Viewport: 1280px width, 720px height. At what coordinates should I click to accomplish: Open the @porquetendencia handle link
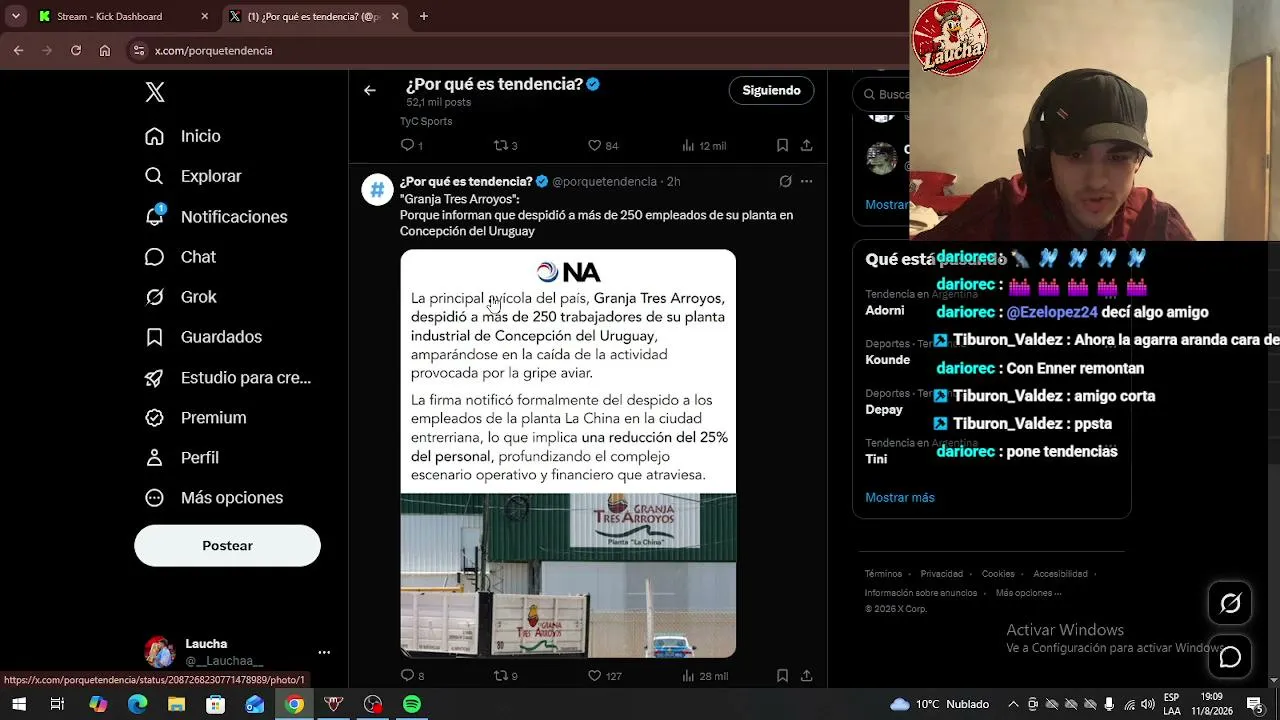(x=604, y=181)
